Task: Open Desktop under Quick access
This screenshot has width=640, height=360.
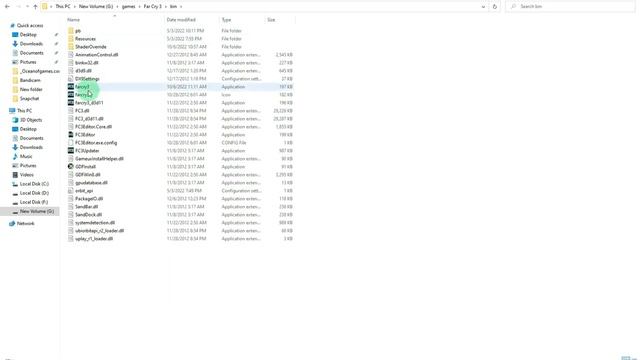Action: pos(28,35)
